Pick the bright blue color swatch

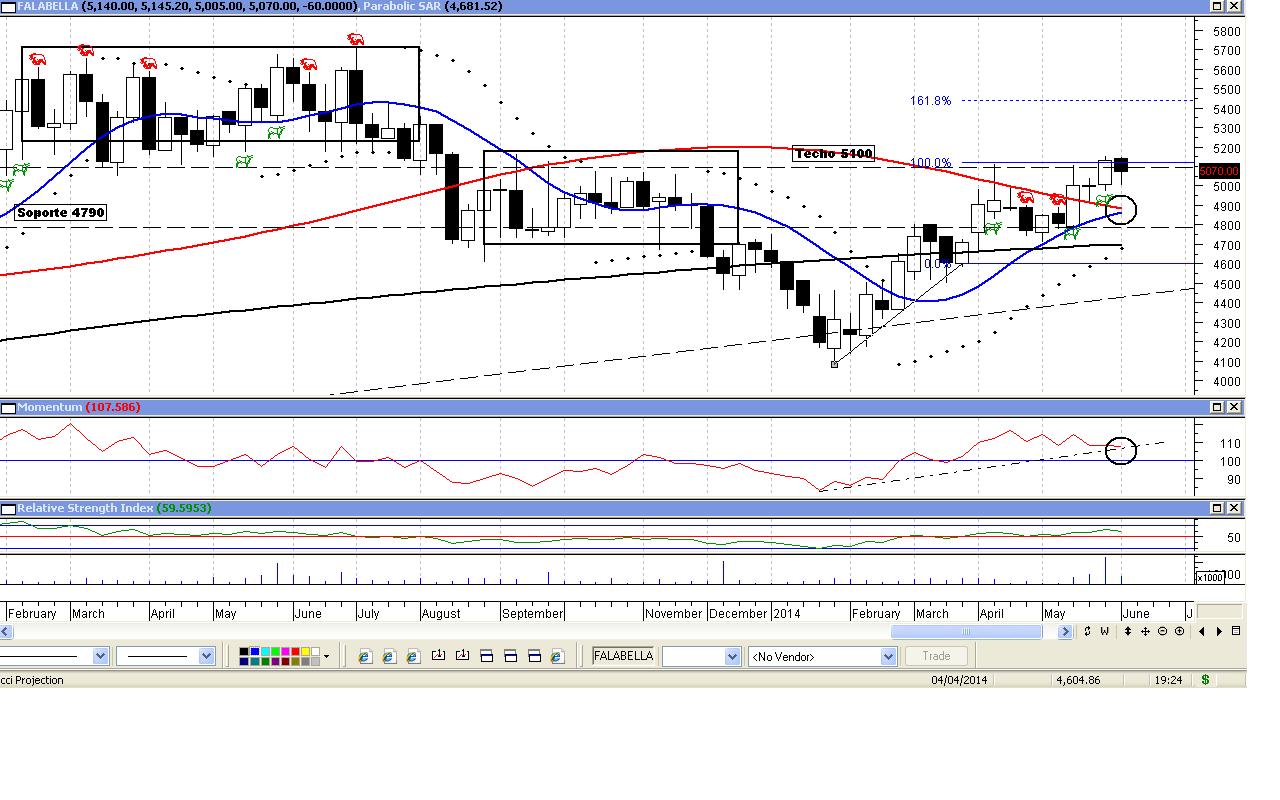[x=254, y=652]
